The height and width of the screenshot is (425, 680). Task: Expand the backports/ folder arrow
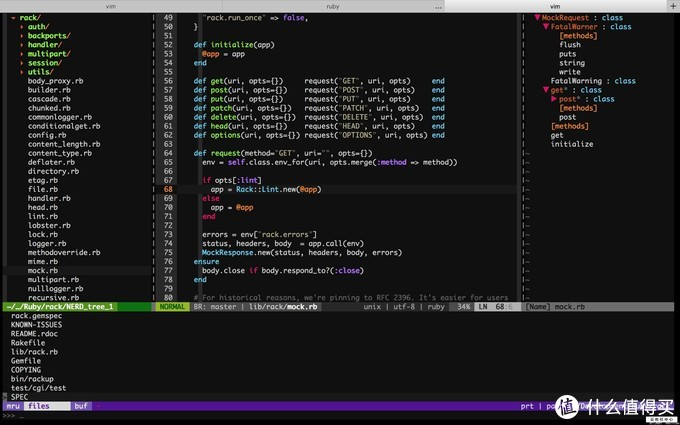click(22, 36)
